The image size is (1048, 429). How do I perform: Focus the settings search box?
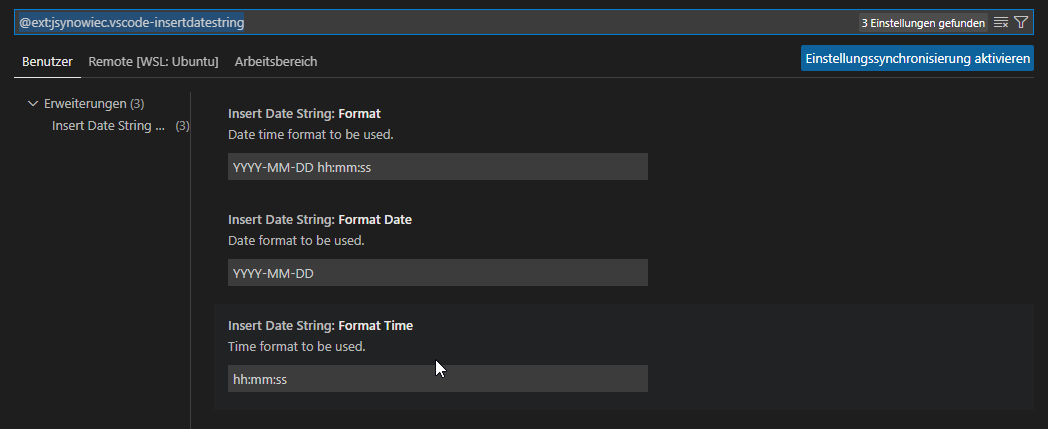430,22
